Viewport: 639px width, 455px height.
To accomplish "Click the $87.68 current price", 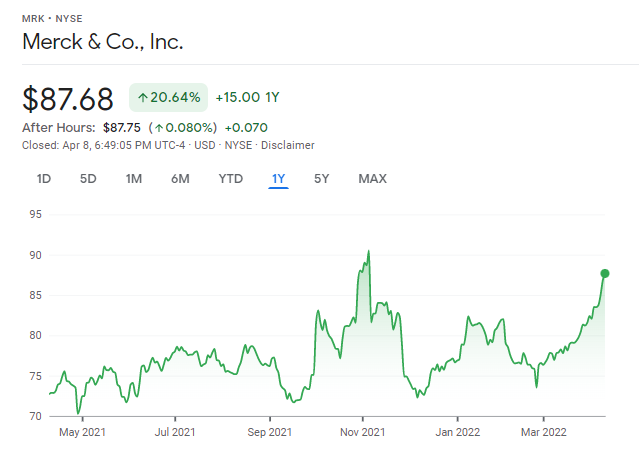I will (x=68, y=99).
